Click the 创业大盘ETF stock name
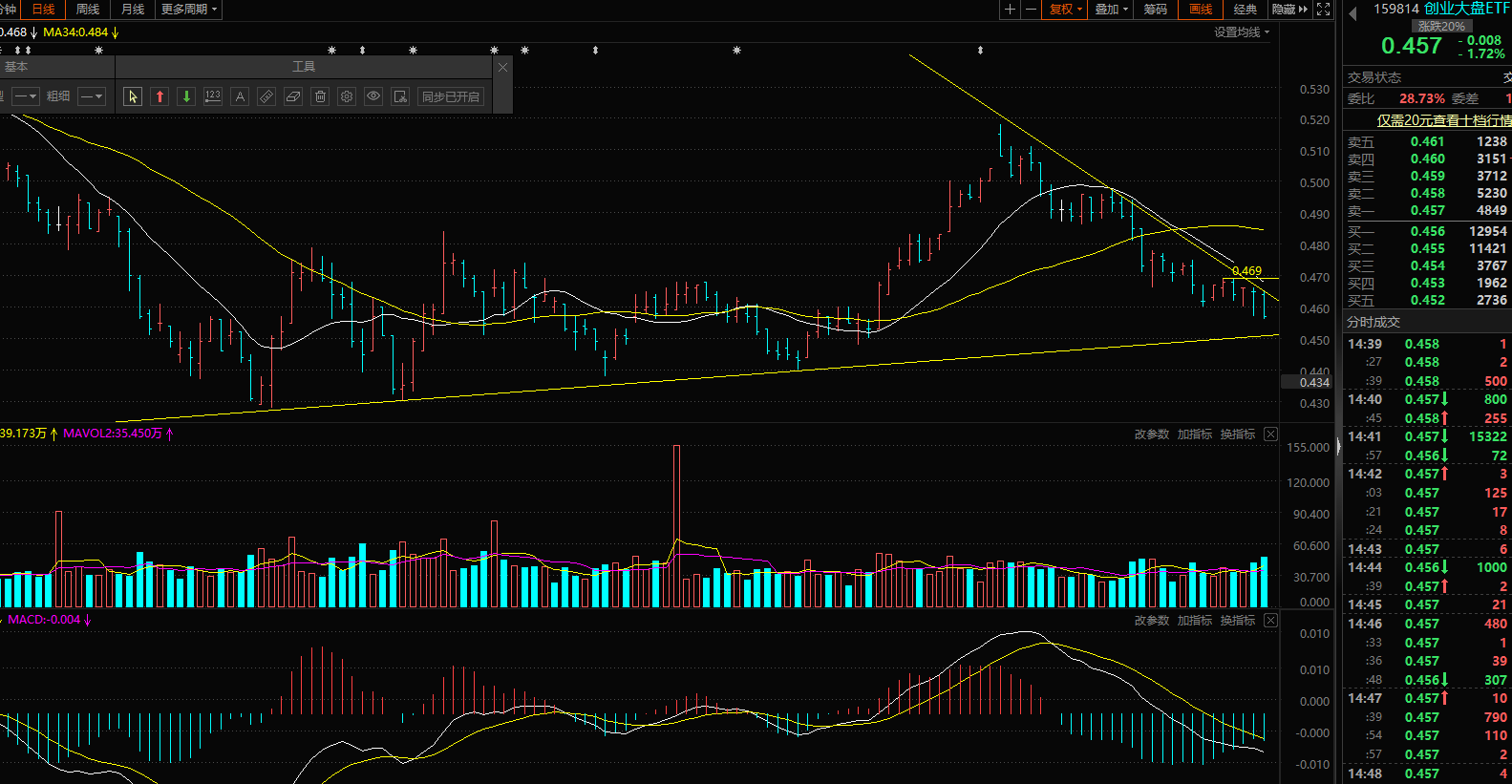1512x784 pixels. pos(1467,9)
